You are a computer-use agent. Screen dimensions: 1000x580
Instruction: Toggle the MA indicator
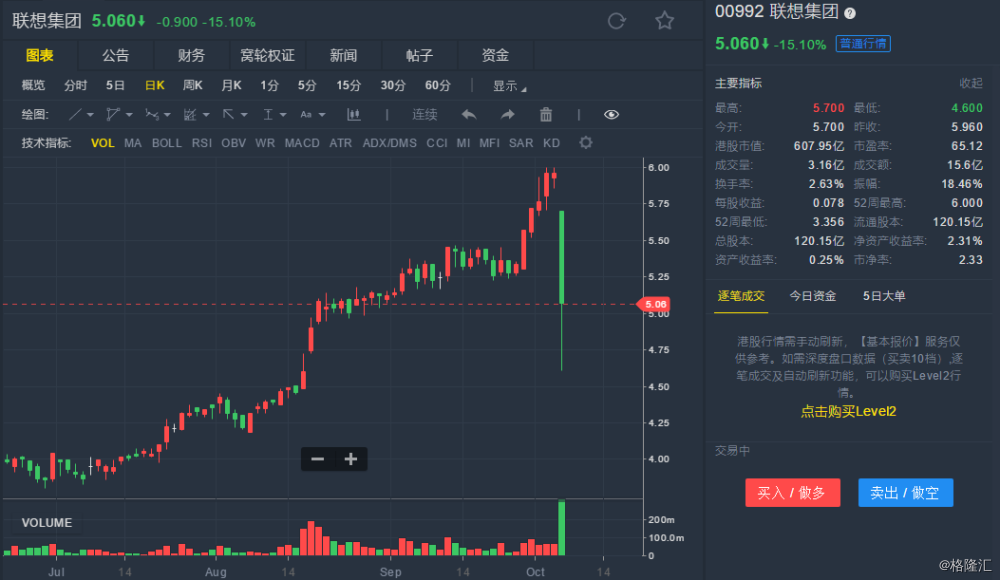pos(133,143)
